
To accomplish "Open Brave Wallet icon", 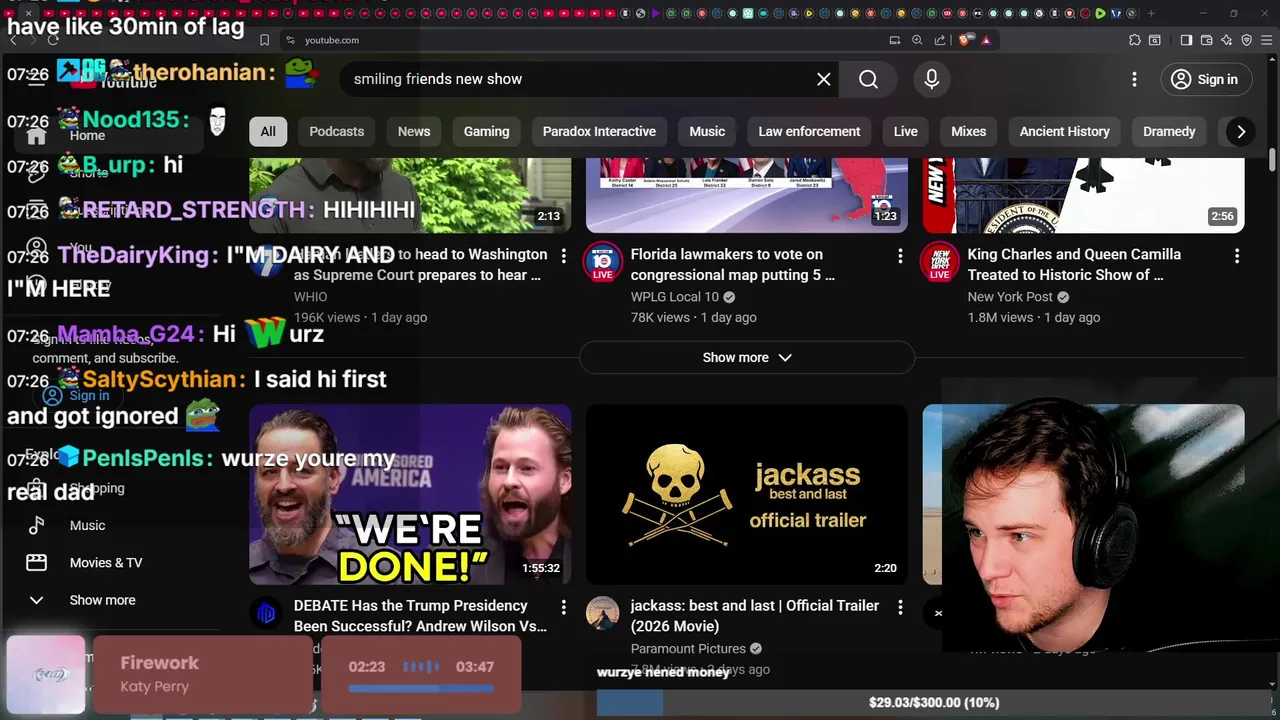I will [1206, 40].
